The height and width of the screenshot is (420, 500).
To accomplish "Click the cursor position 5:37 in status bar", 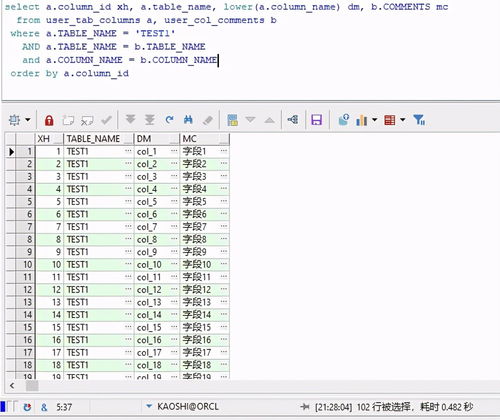I will [64, 407].
